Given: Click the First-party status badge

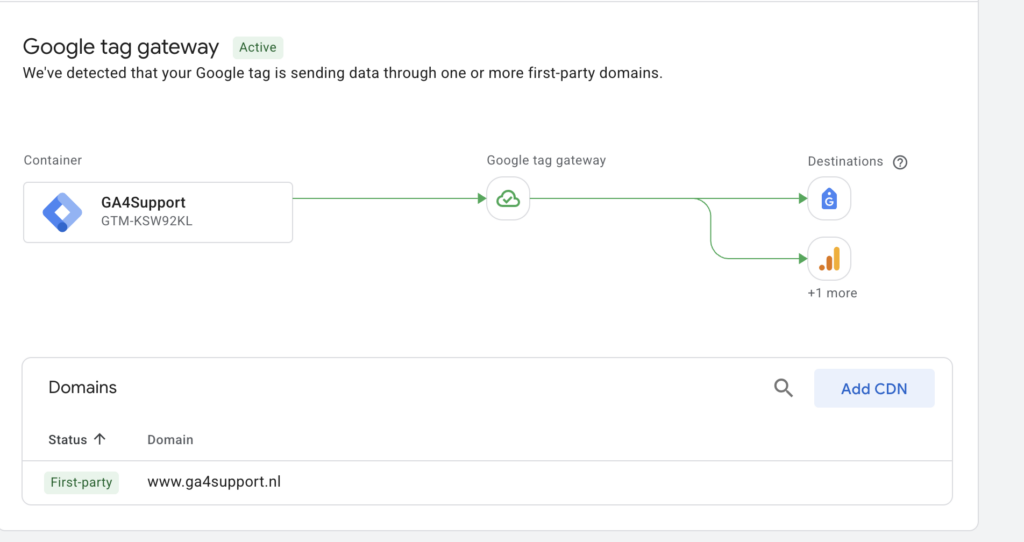Looking at the screenshot, I should point(82,482).
